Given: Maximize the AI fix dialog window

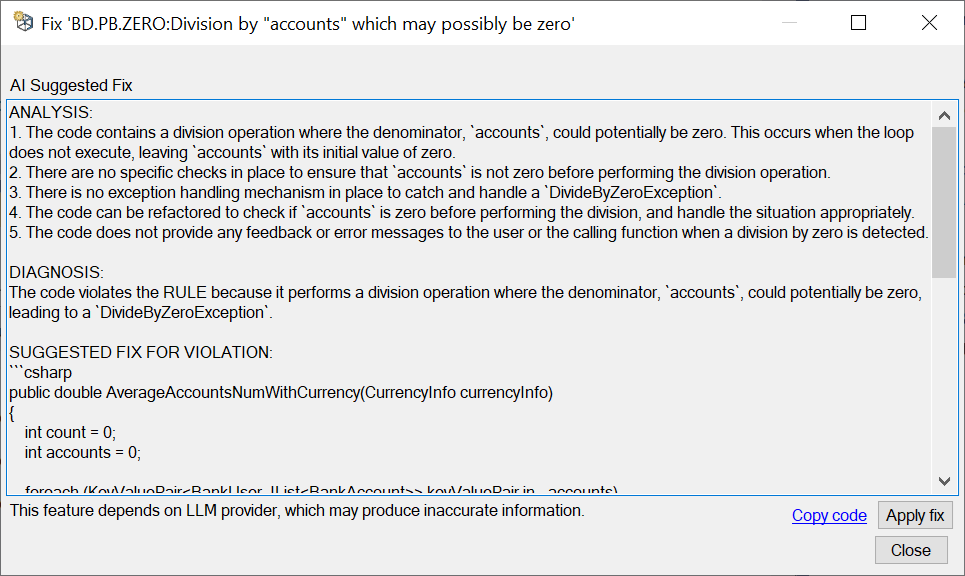Looking at the screenshot, I should pyautogui.click(x=859, y=23).
